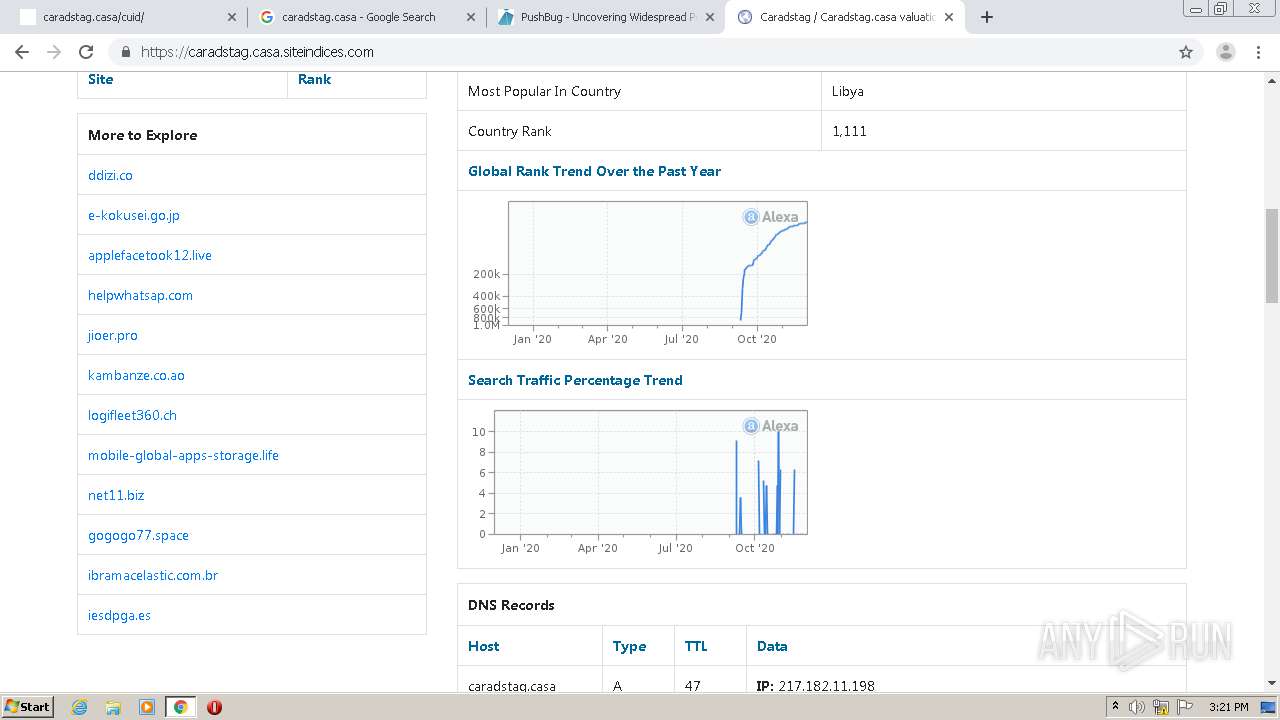Click the scrollbar down arrow
This screenshot has height=720, width=1280.
pyautogui.click(x=1272, y=684)
